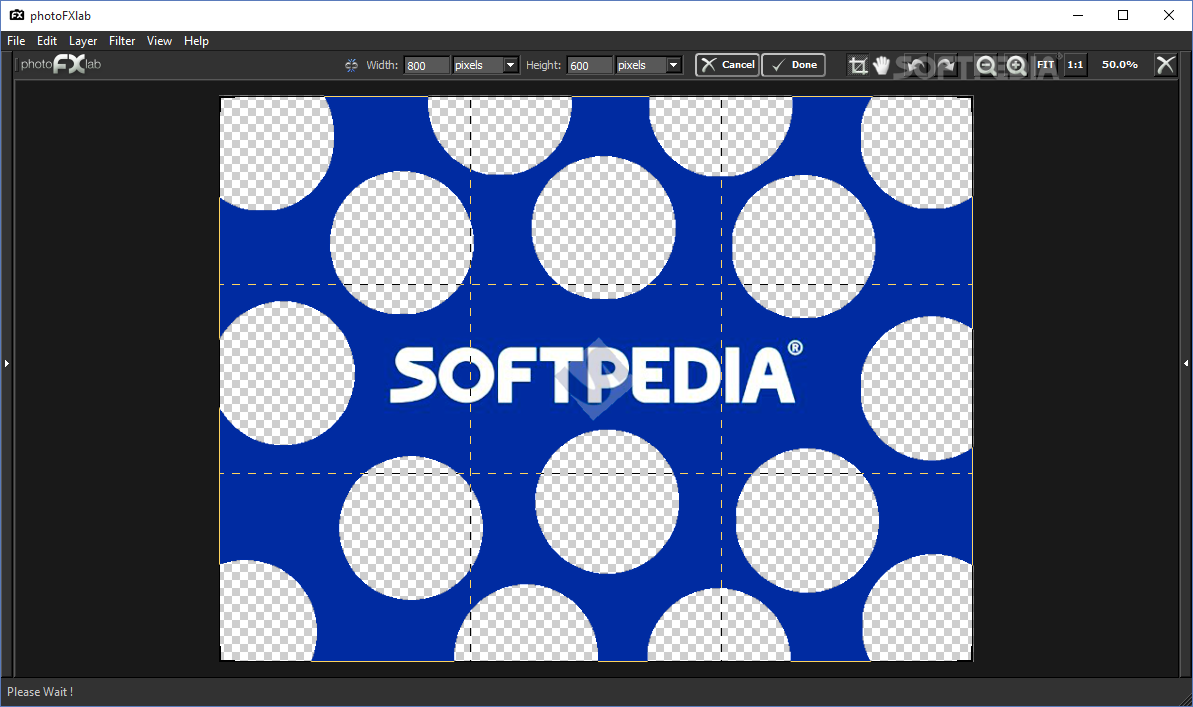Open the View menu
This screenshot has width=1193, height=707.
point(159,41)
